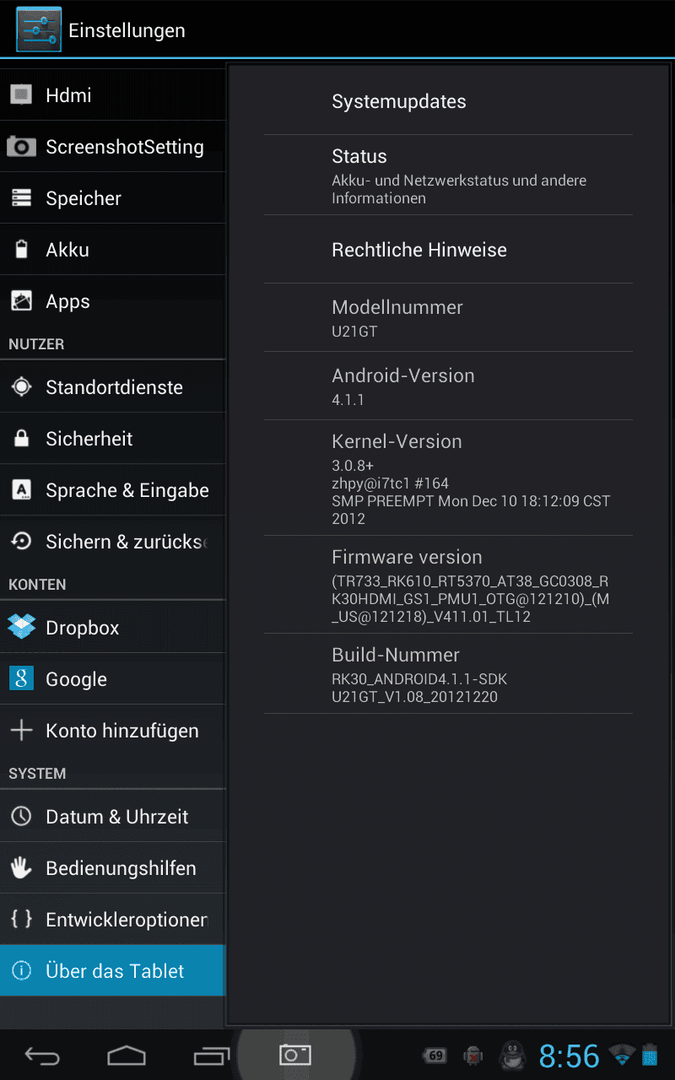Open Rechtliche Hinweise
The image size is (675, 1080).
[448, 249]
